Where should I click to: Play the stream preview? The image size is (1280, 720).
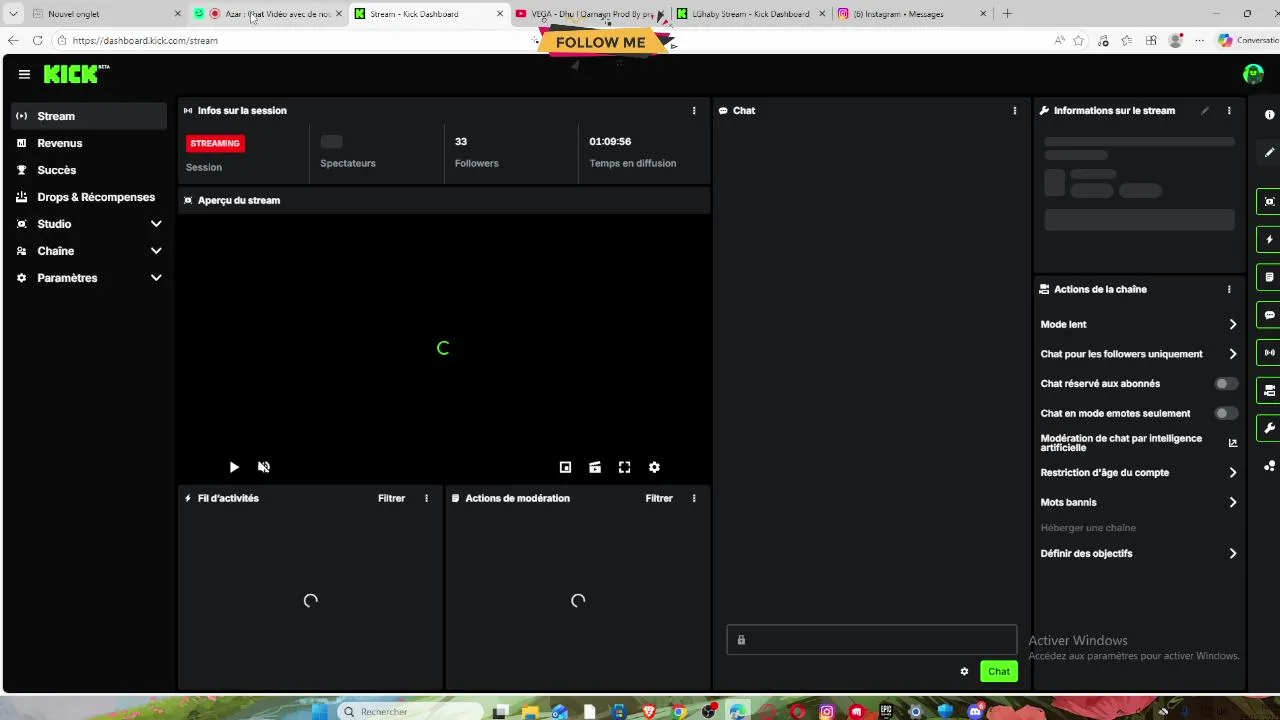pos(234,467)
